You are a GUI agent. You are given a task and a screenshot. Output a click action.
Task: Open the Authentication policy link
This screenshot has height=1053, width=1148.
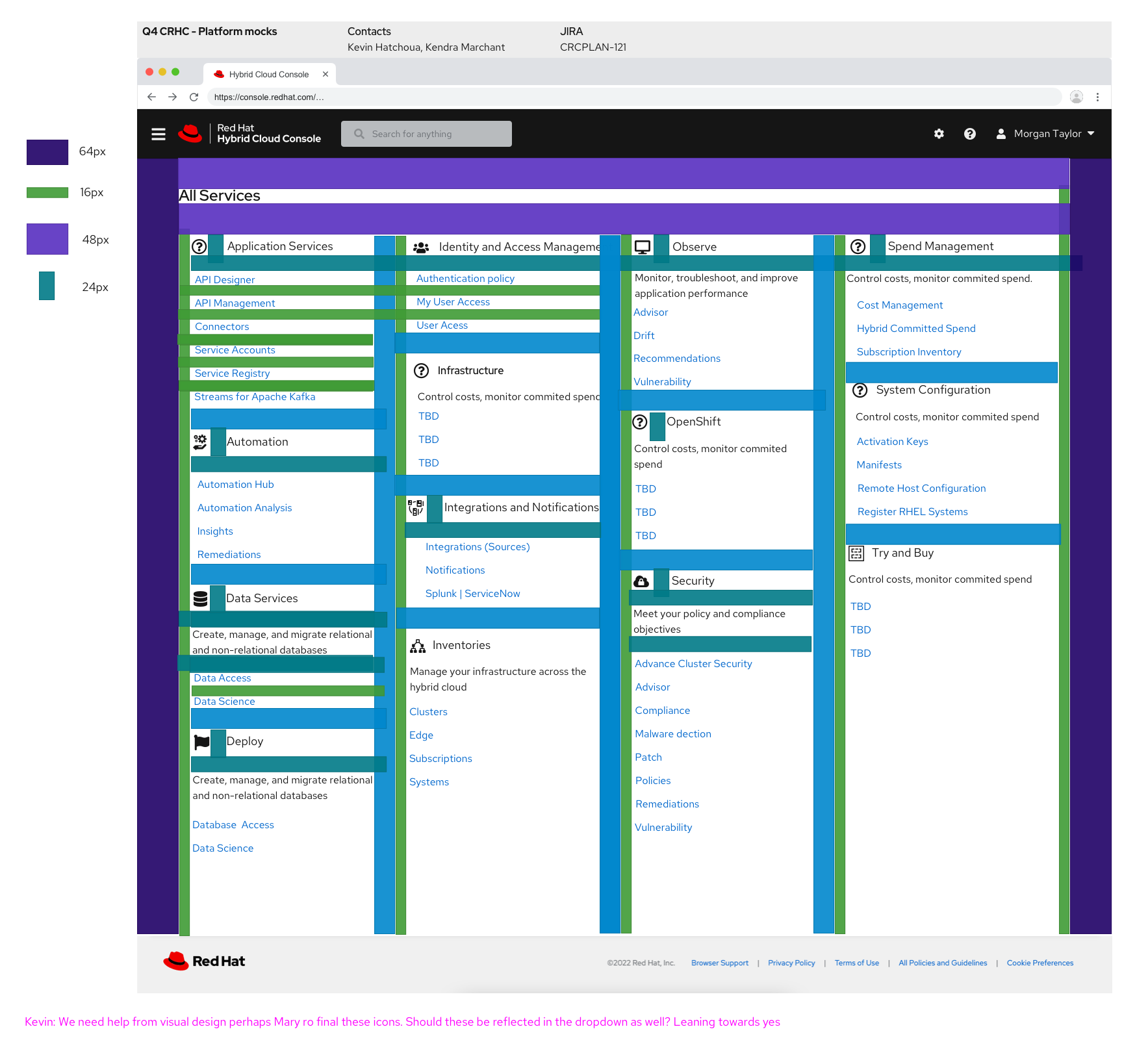pos(465,278)
